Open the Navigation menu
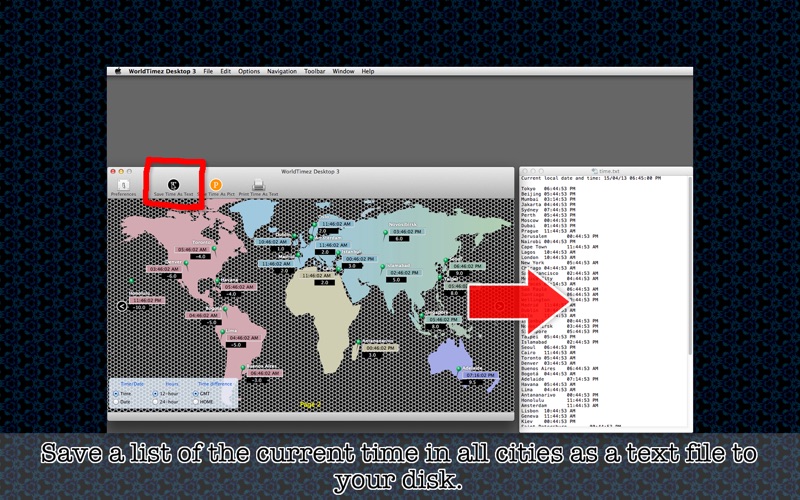The height and width of the screenshot is (500, 800). point(282,71)
